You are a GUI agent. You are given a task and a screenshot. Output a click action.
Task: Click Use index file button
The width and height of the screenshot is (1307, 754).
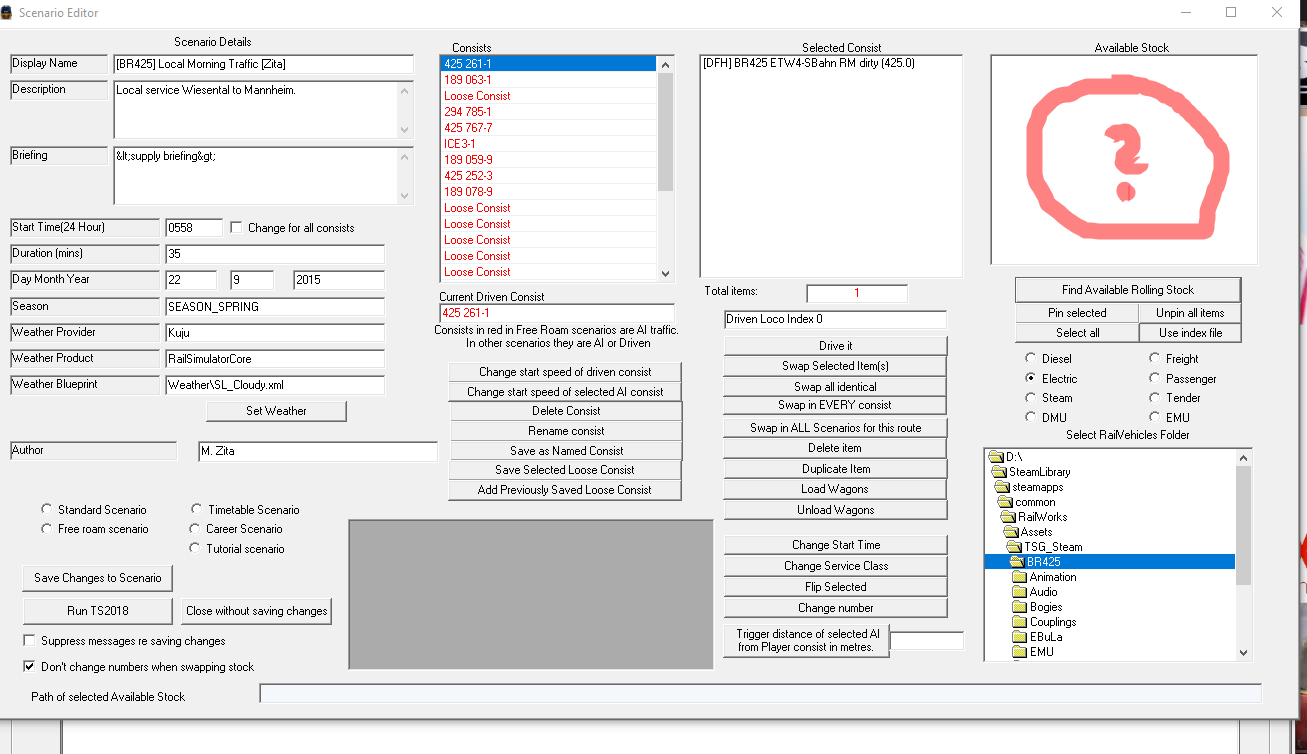pyautogui.click(x=1190, y=333)
